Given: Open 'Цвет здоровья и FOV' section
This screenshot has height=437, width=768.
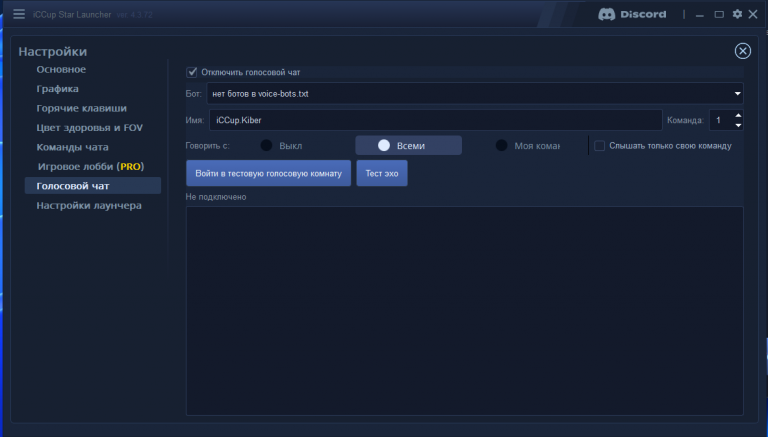Looking at the screenshot, I should pos(90,128).
